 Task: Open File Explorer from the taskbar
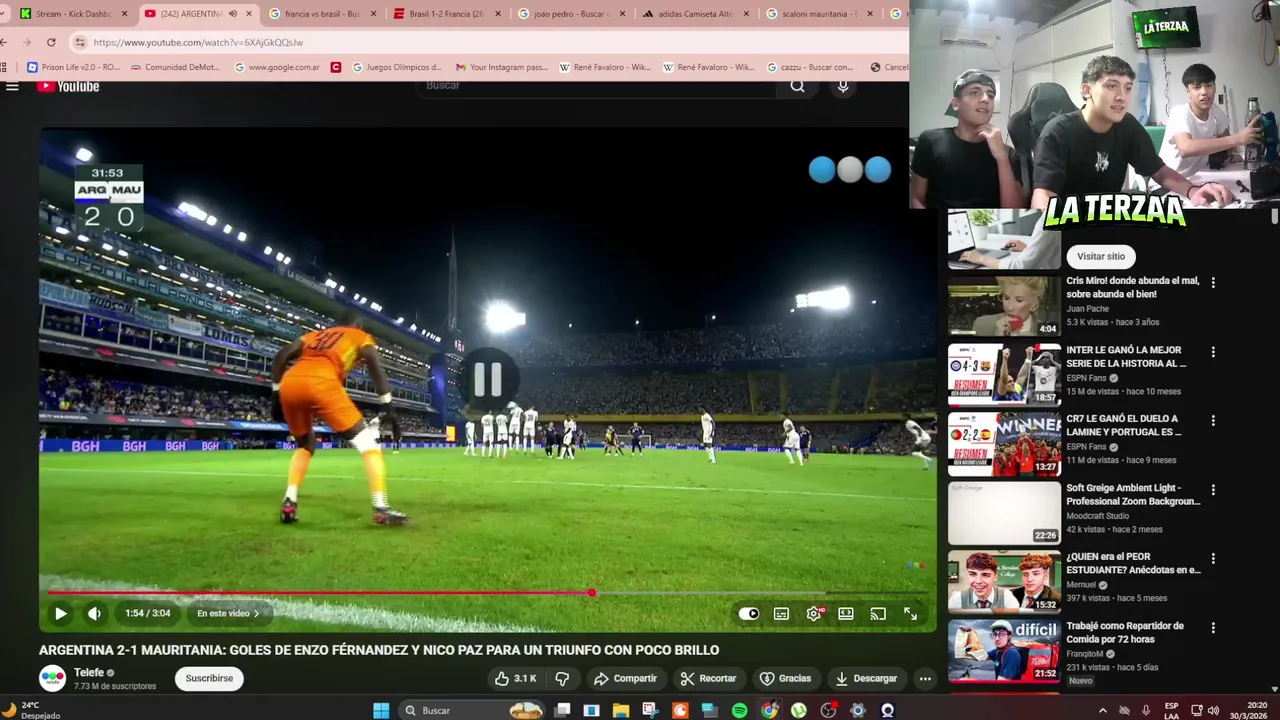pos(621,710)
